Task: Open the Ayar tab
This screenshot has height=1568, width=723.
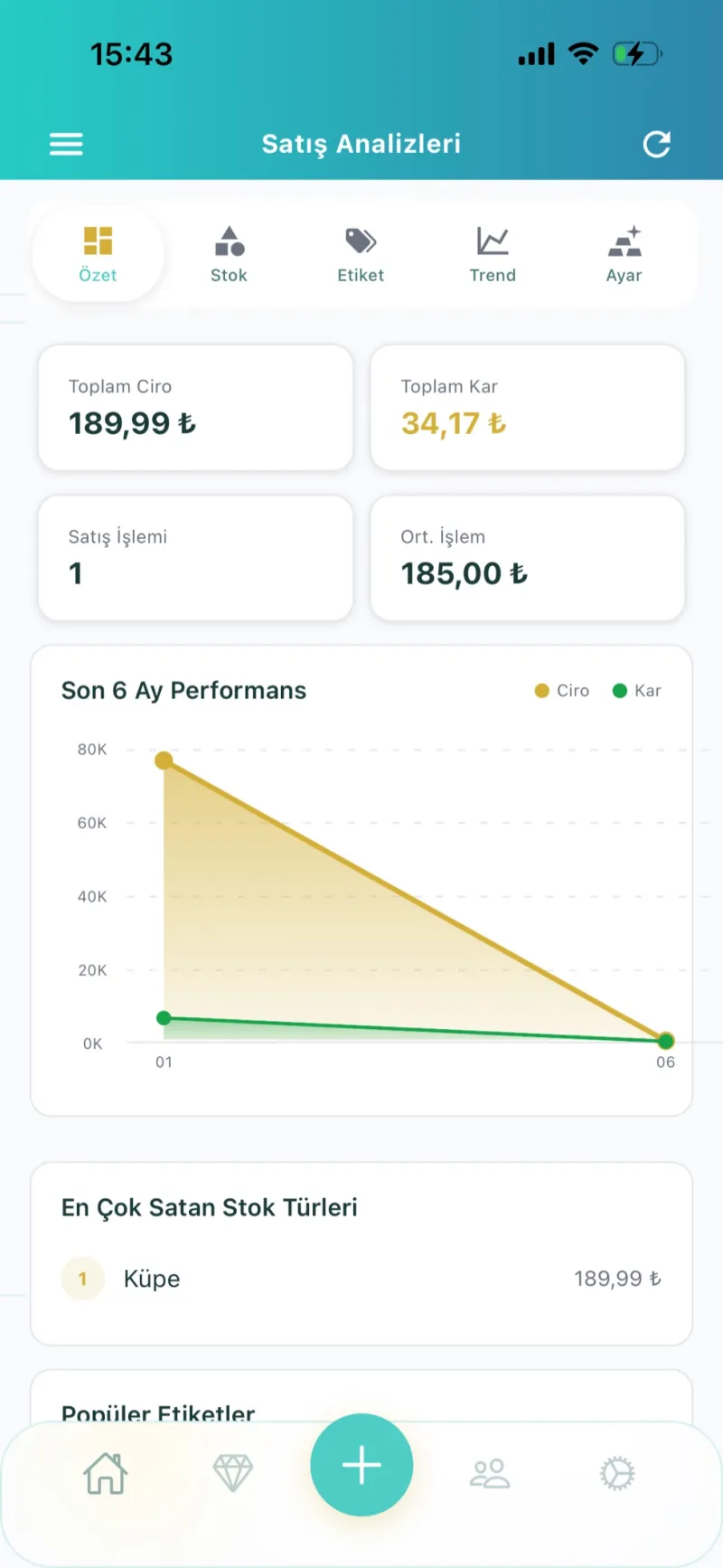Action: click(x=624, y=254)
